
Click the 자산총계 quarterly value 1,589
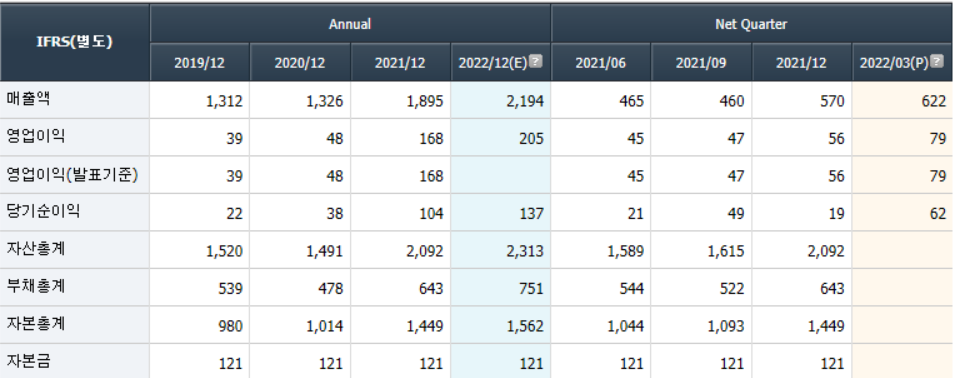coord(625,251)
